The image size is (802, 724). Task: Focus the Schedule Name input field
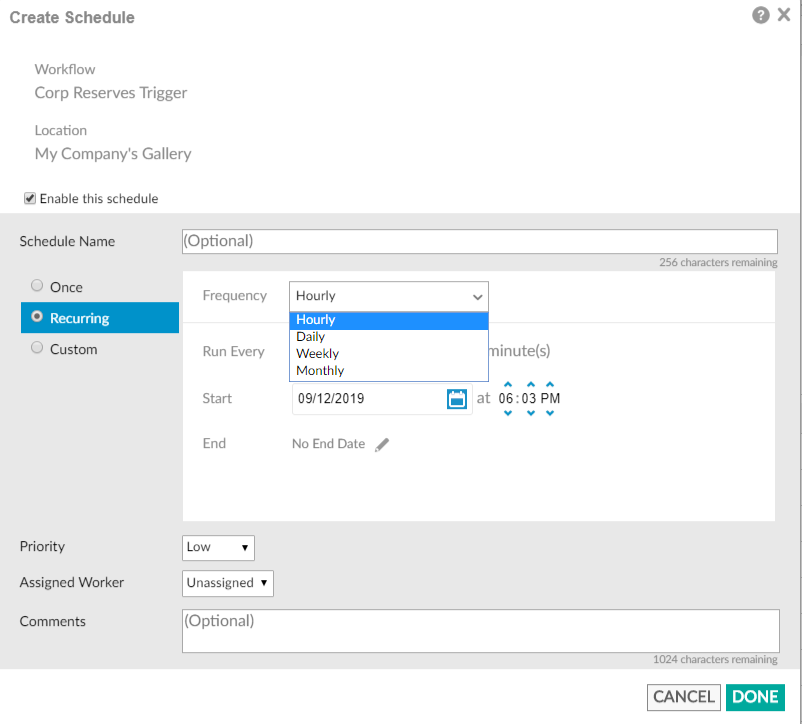pyautogui.click(x=480, y=241)
